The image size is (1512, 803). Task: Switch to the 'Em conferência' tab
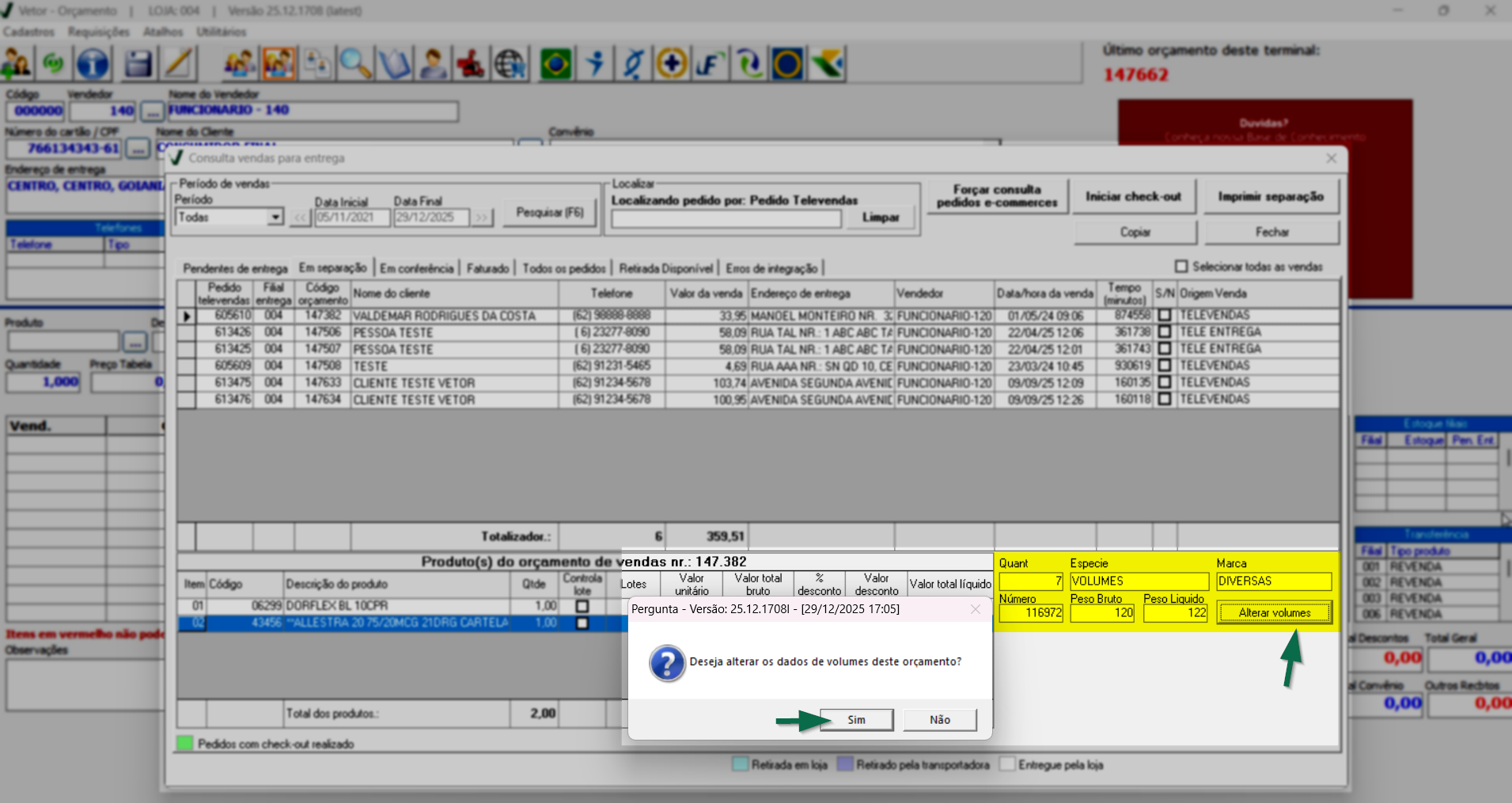[416, 268]
